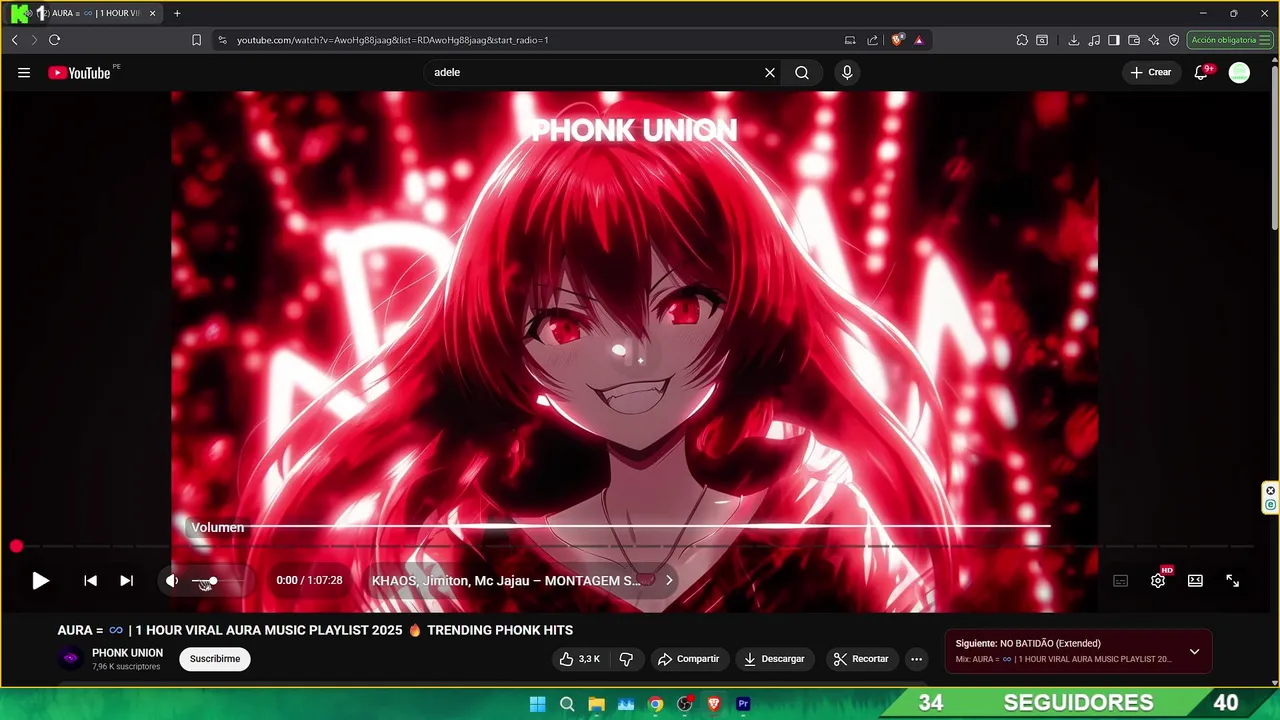Viewport: 1280px width, 720px height.
Task: Open Adobe Premiere Pro from the taskbar
Action: click(743, 704)
